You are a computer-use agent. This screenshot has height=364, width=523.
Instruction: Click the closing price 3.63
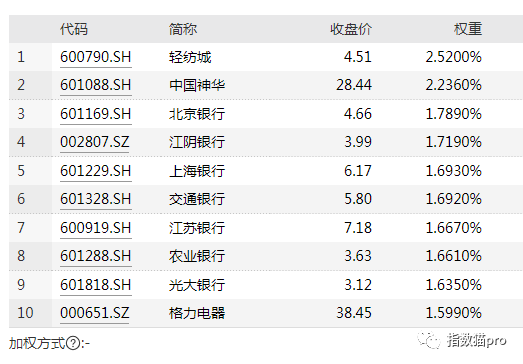tap(358, 256)
